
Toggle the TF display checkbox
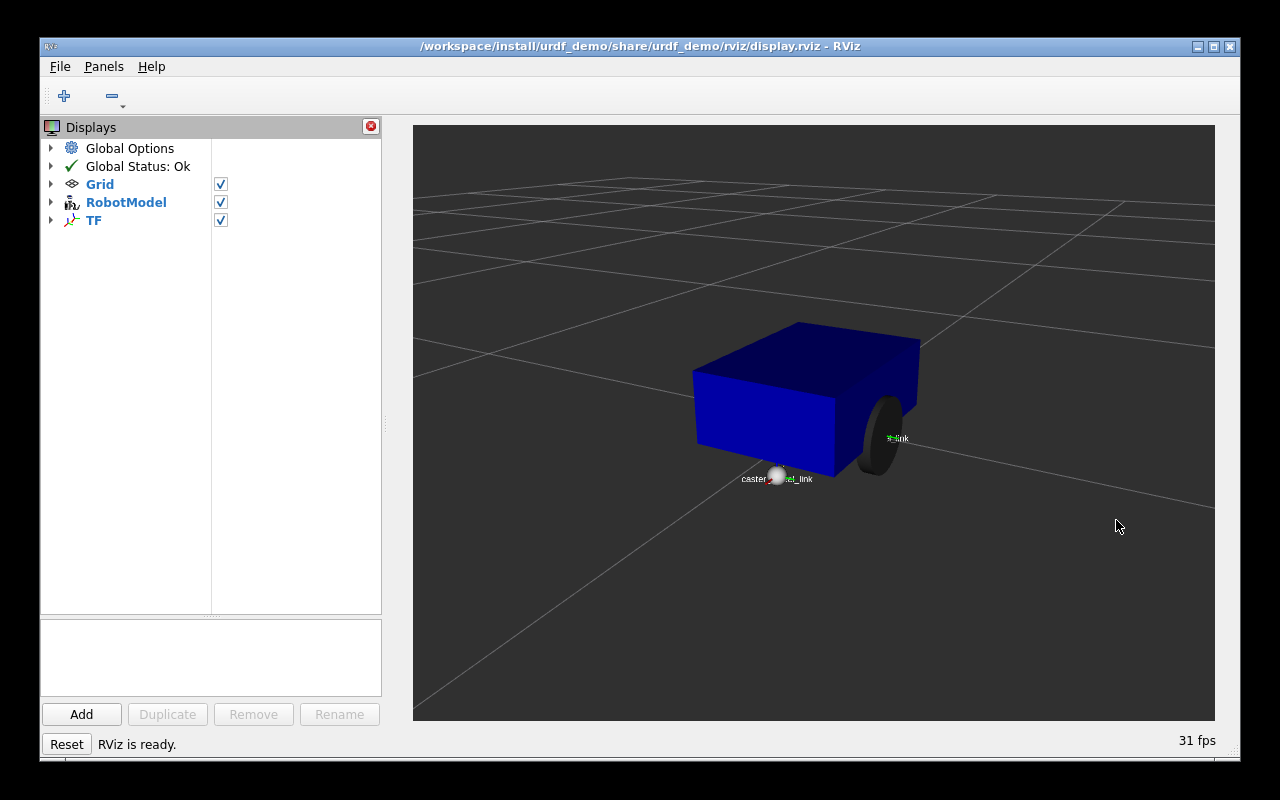click(x=221, y=220)
